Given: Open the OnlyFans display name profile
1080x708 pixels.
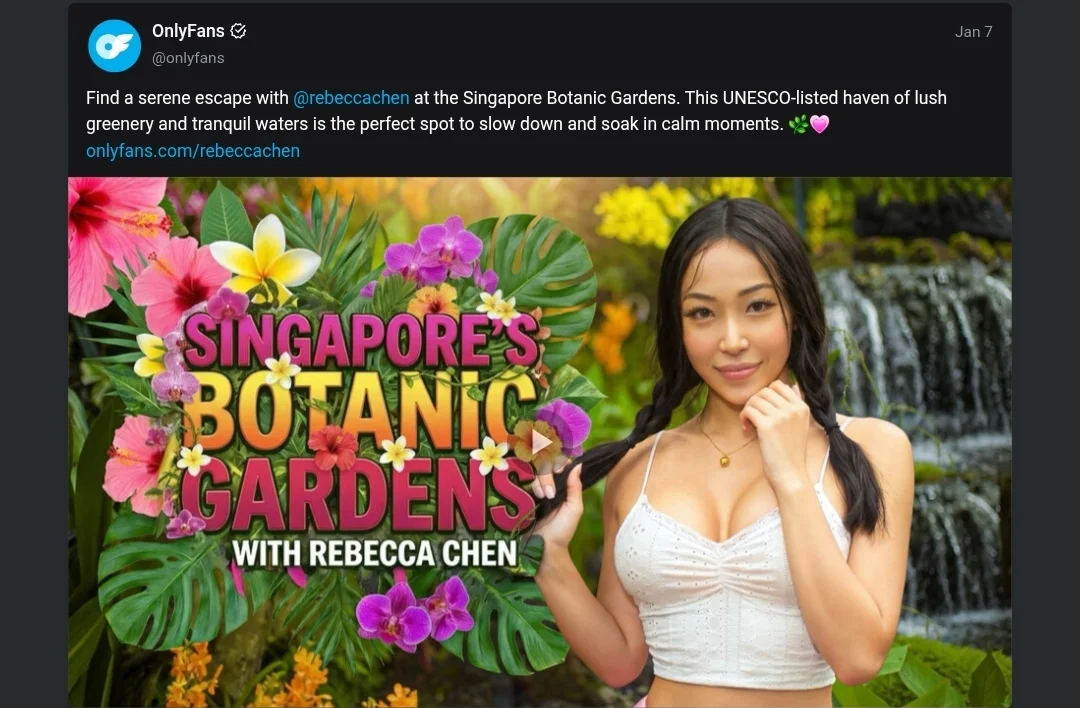Looking at the screenshot, I should pos(188,31).
